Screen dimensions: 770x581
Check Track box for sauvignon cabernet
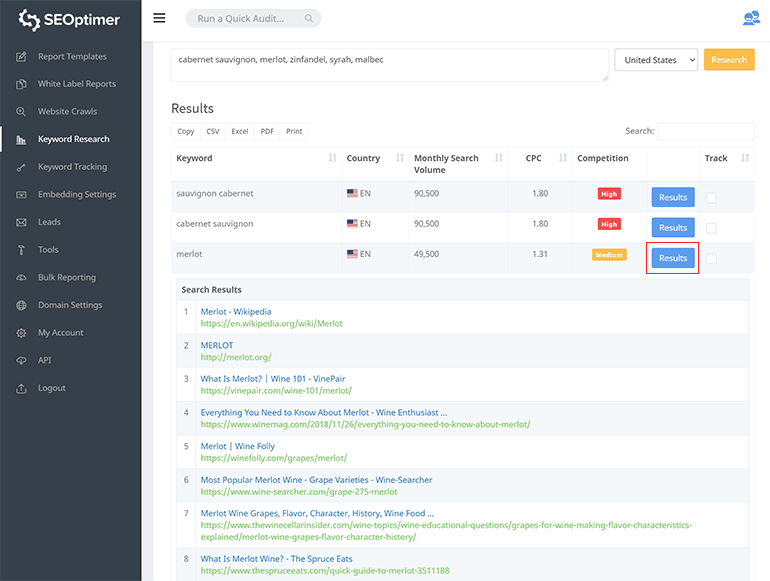[x=711, y=198]
